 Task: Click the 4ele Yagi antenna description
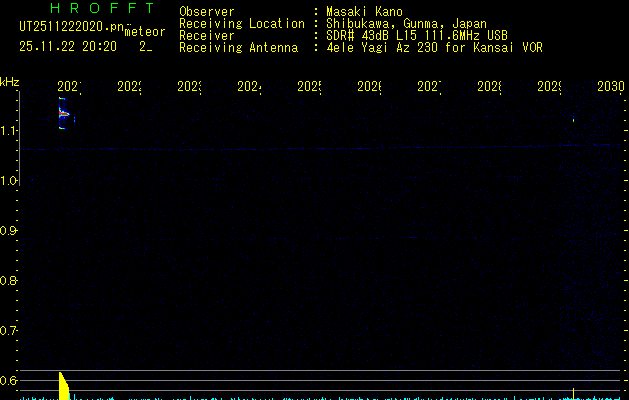[434, 47]
